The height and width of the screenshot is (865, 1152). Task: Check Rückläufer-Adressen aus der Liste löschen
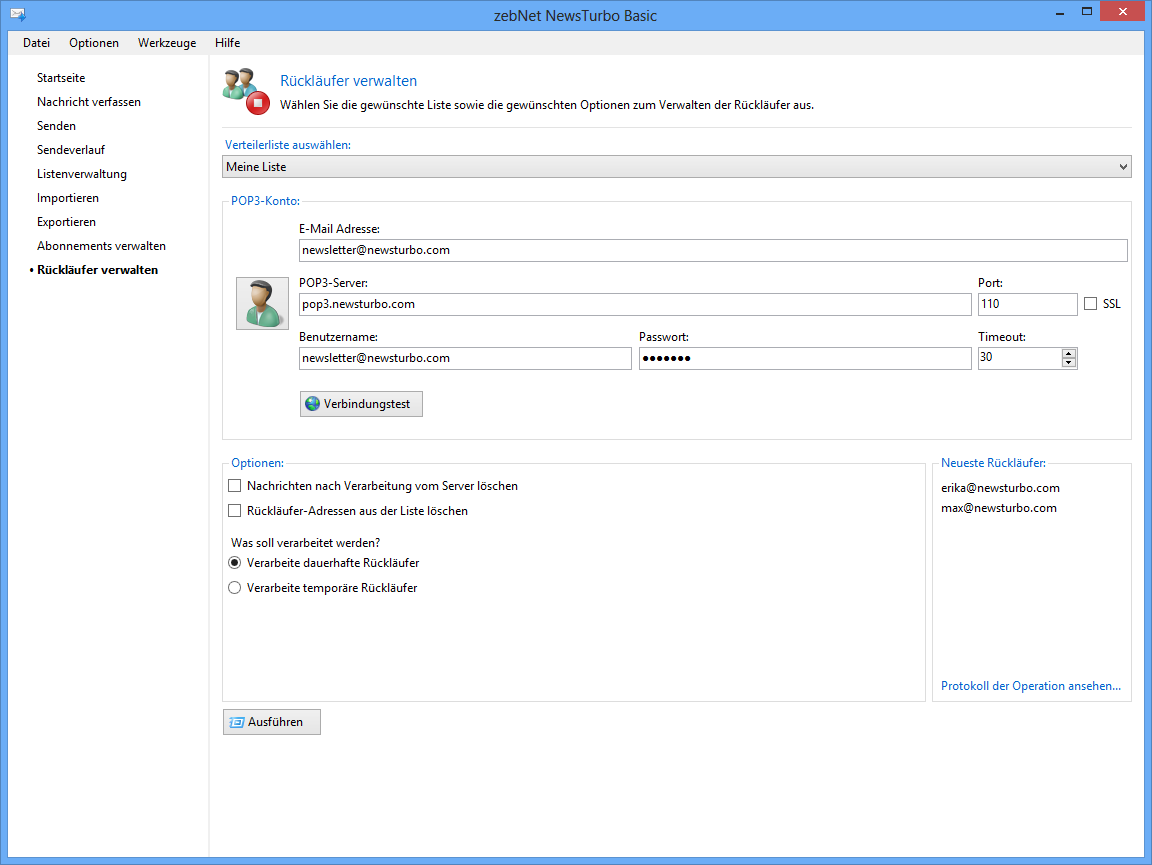point(234,511)
